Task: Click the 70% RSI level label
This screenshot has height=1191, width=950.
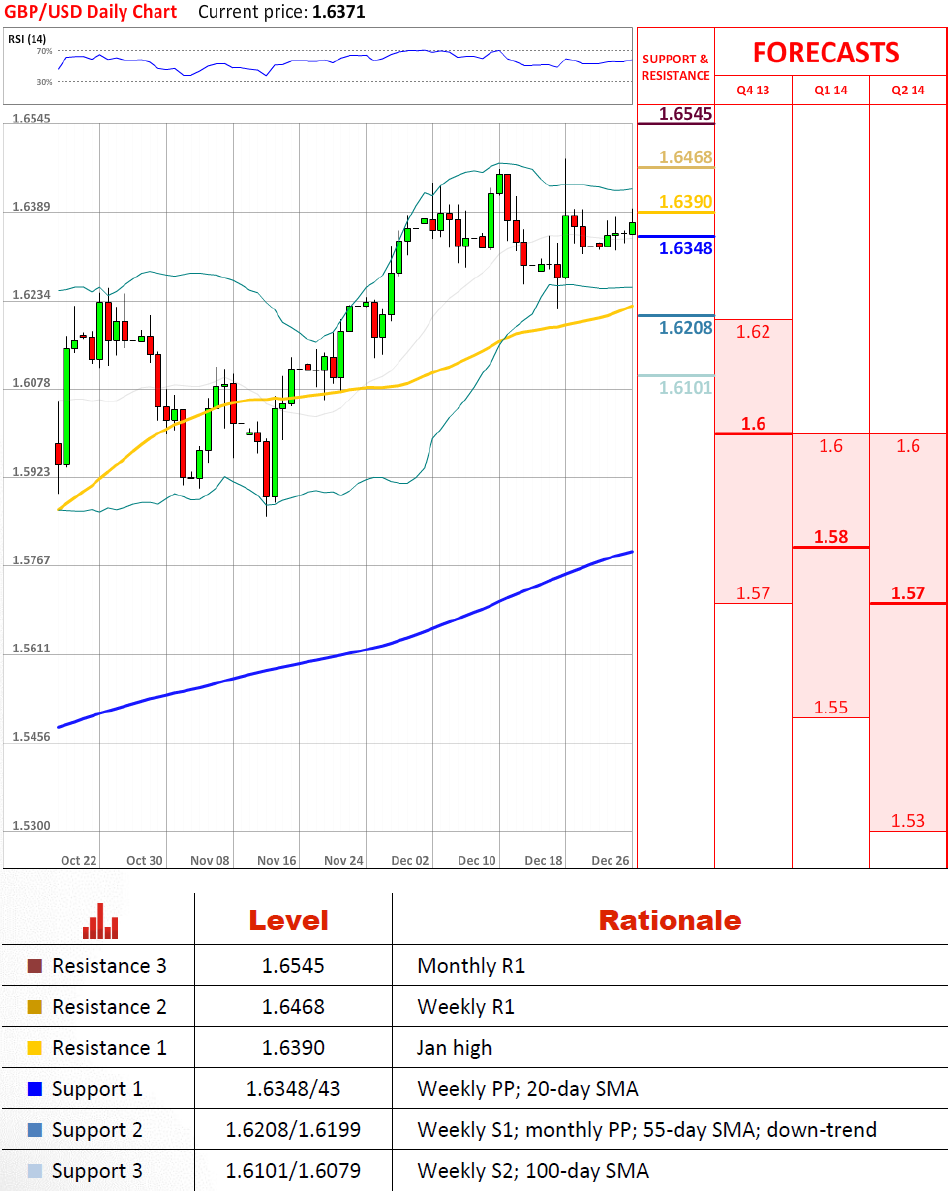Action: tap(44, 52)
